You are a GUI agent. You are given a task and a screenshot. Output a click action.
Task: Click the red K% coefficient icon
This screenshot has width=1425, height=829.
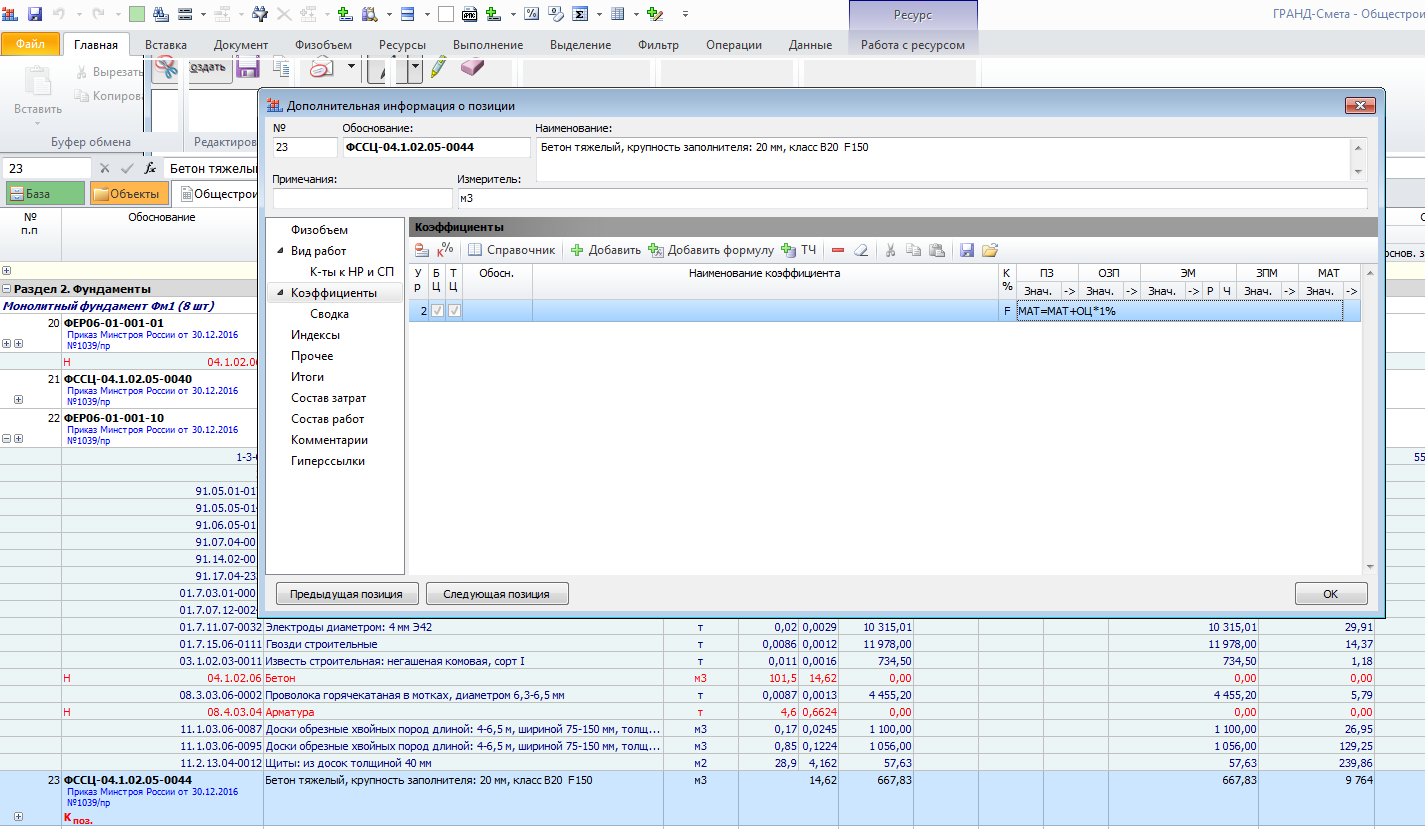click(445, 250)
